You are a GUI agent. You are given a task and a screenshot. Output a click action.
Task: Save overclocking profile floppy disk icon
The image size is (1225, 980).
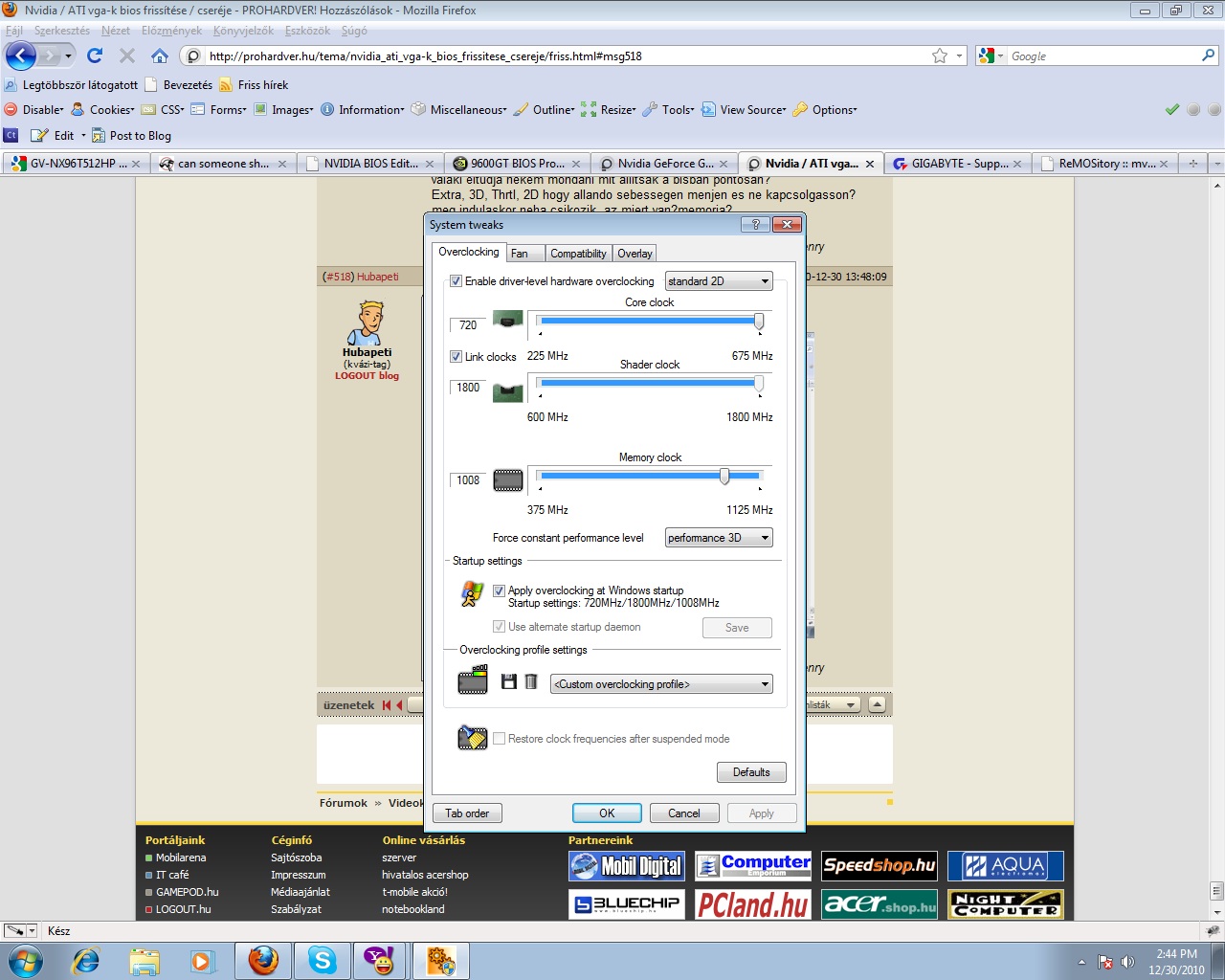coord(509,681)
